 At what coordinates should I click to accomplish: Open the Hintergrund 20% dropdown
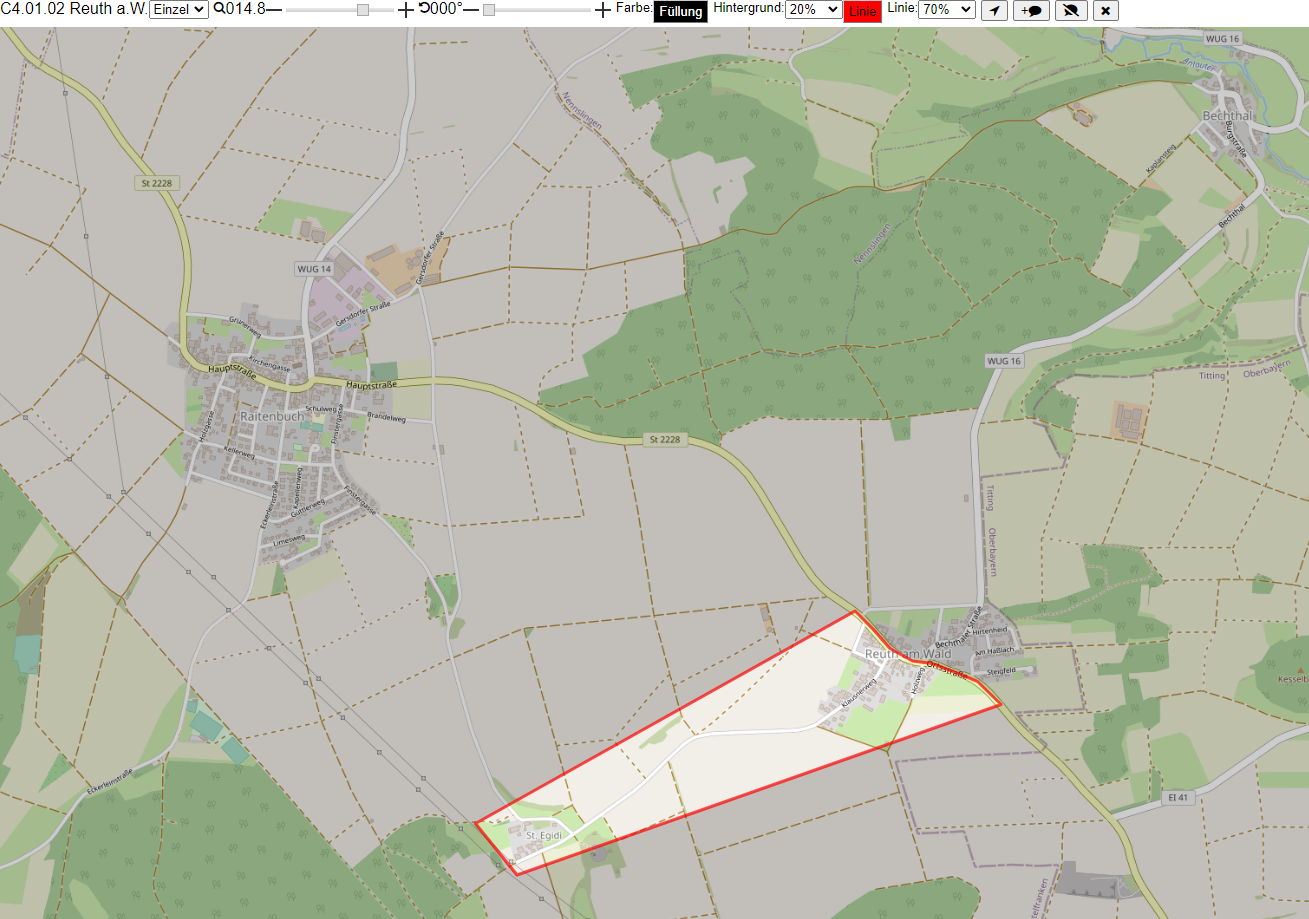point(813,9)
